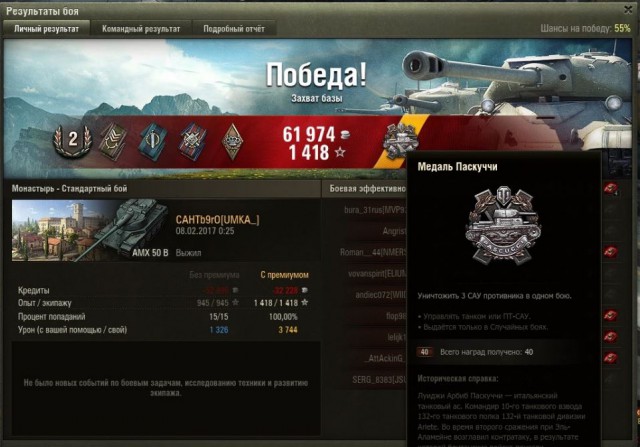Viewport: 640px width, 447px height.
Task: Click player name CAHTb9rO[UMKA_]
Action: [x=218, y=220]
